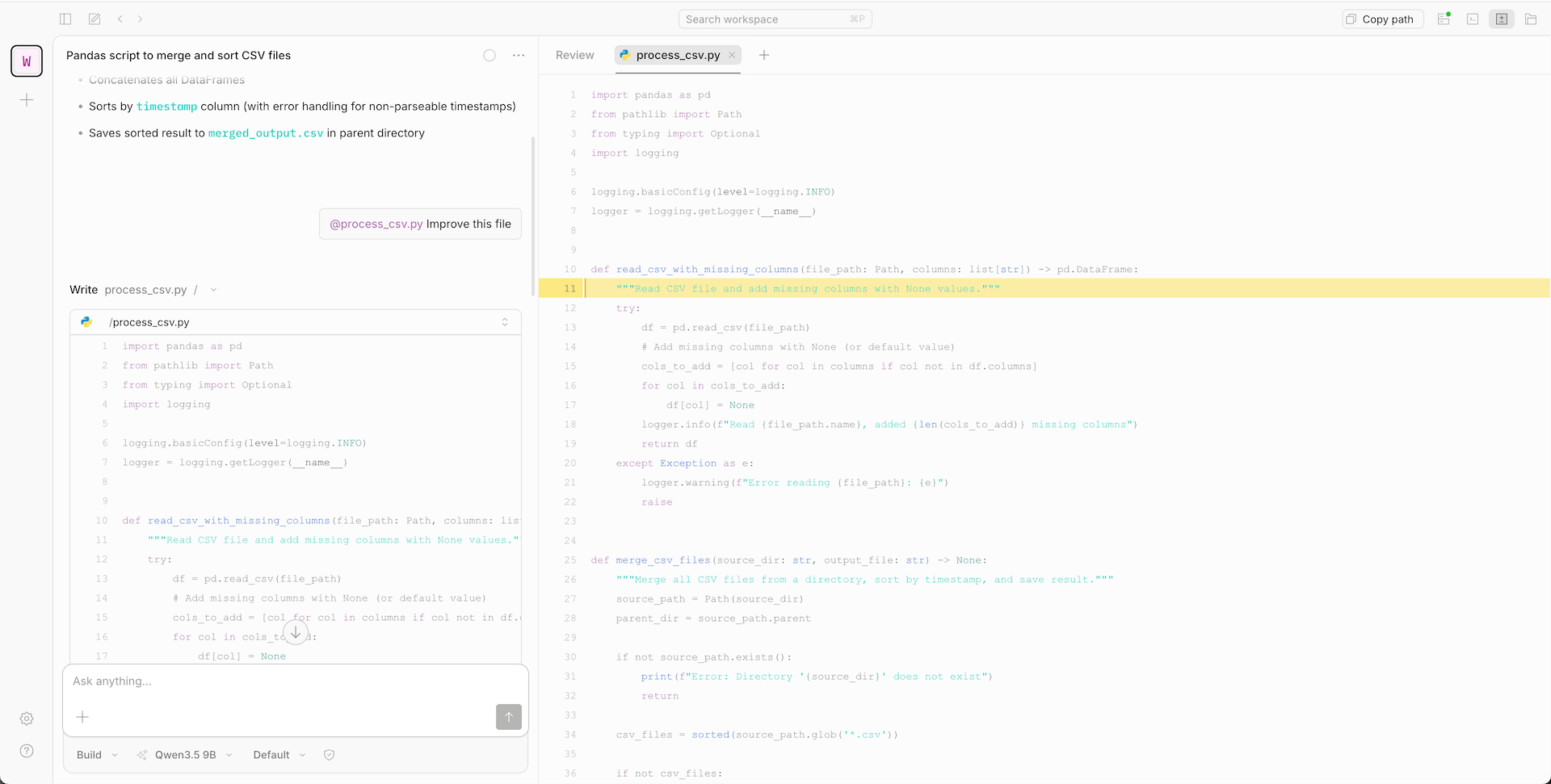Open help via the question mark icon
The width and height of the screenshot is (1551, 784).
pos(27,751)
